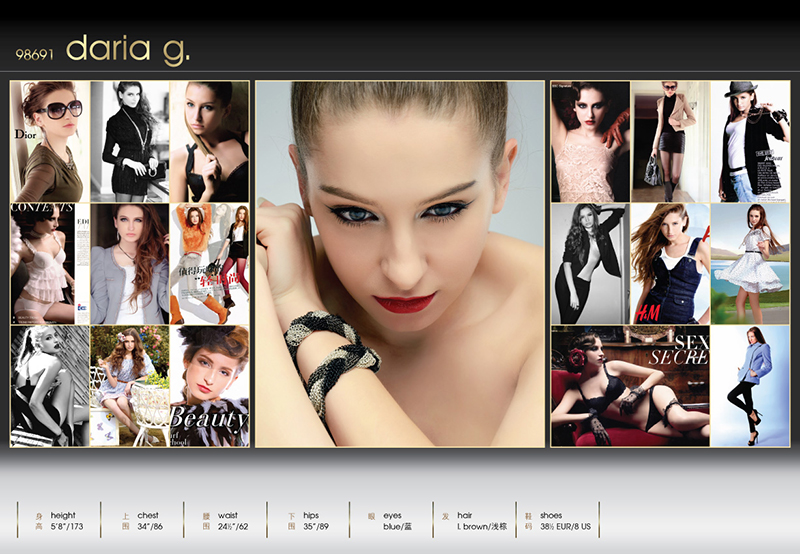The image size is (800, 554).
Task: Open the Dior sunglasses thumbnail
Action: (50, 141)
